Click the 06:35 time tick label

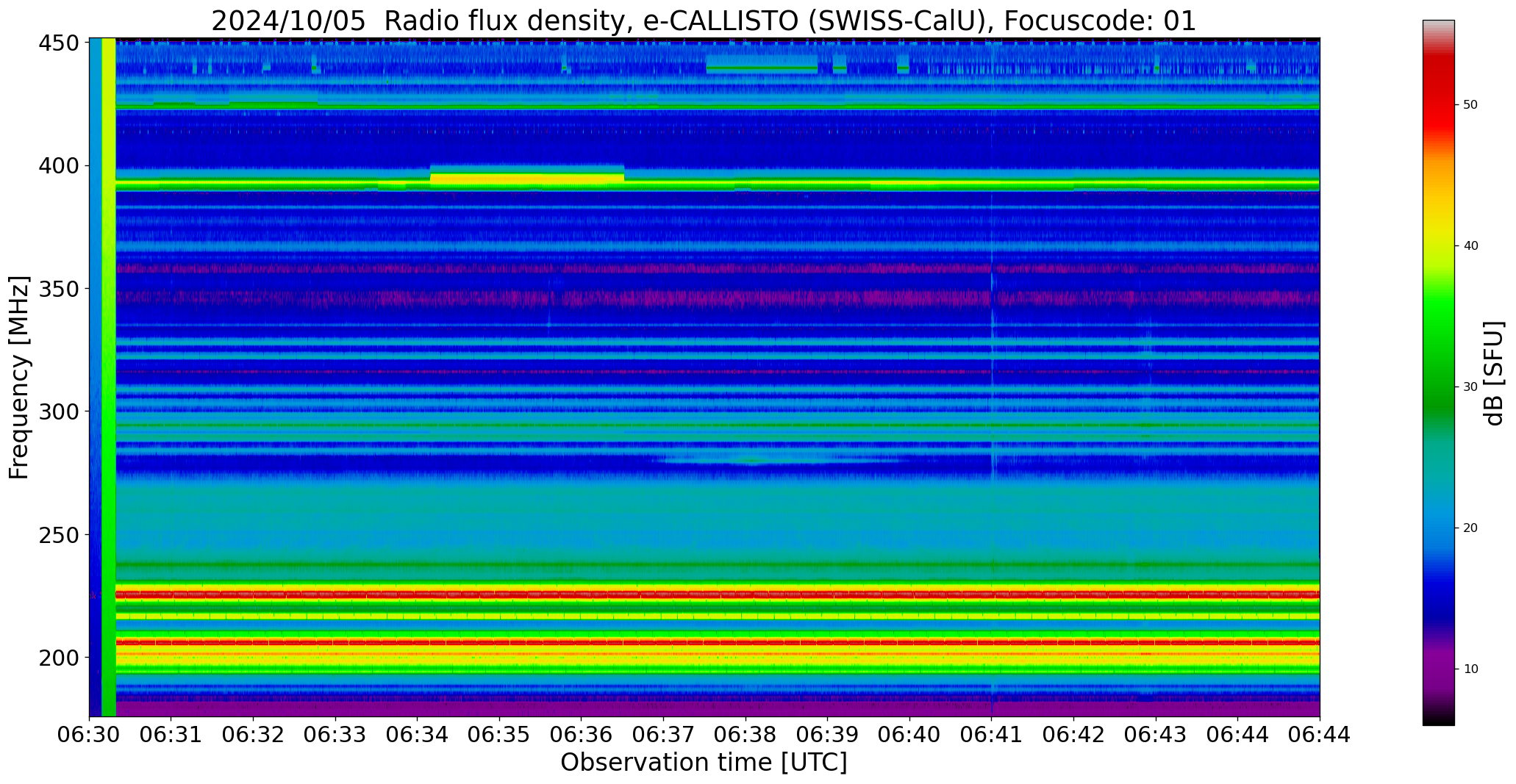point(499,735)
